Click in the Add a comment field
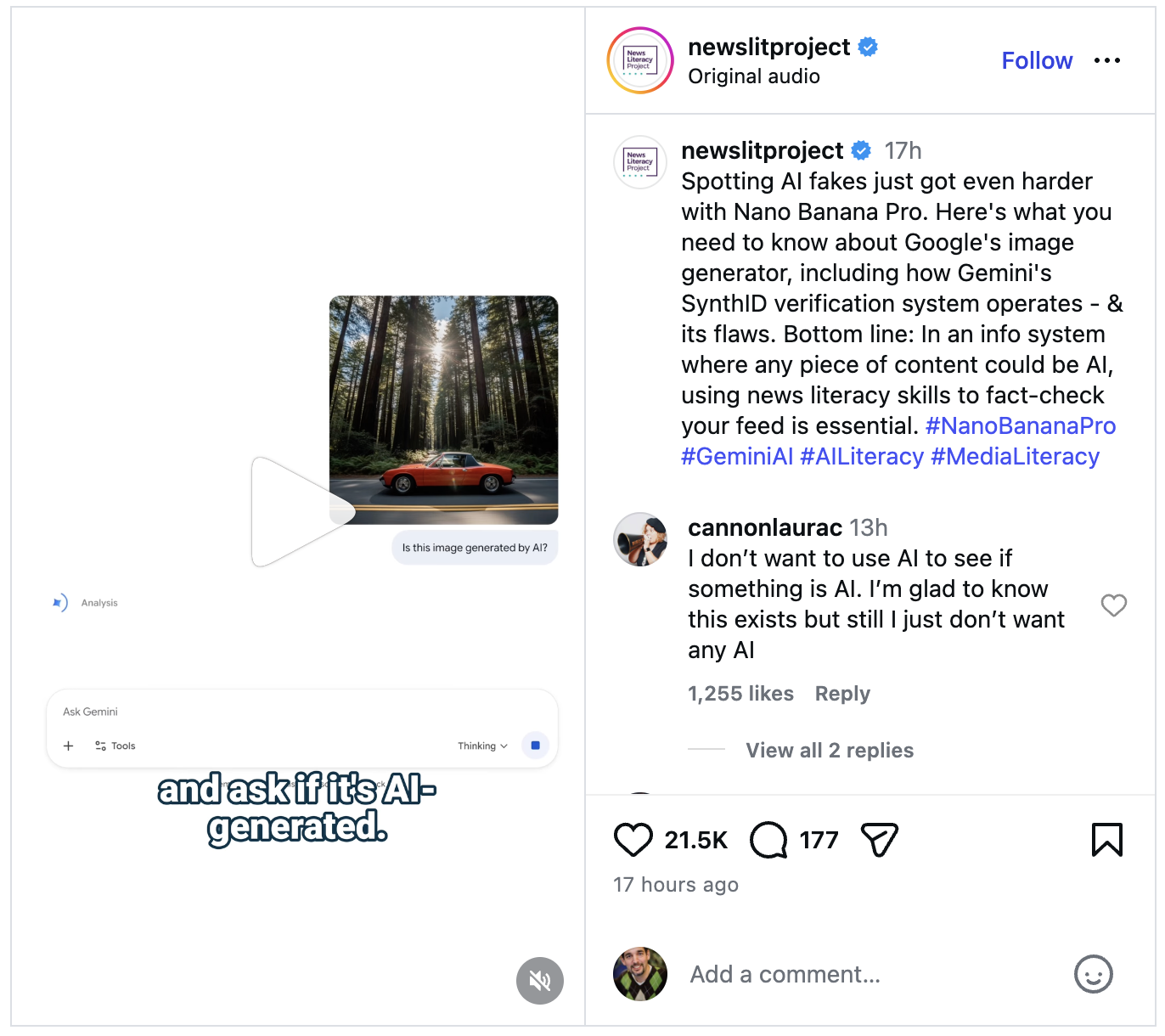The height and width of the screenshot is (1036, 1165). pyautogui.click(x=866, y=974)
